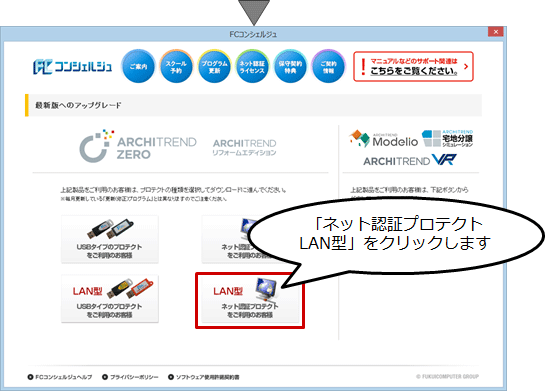Choose the LAN型 USBタイプのプロテクト button

[110, 299]
